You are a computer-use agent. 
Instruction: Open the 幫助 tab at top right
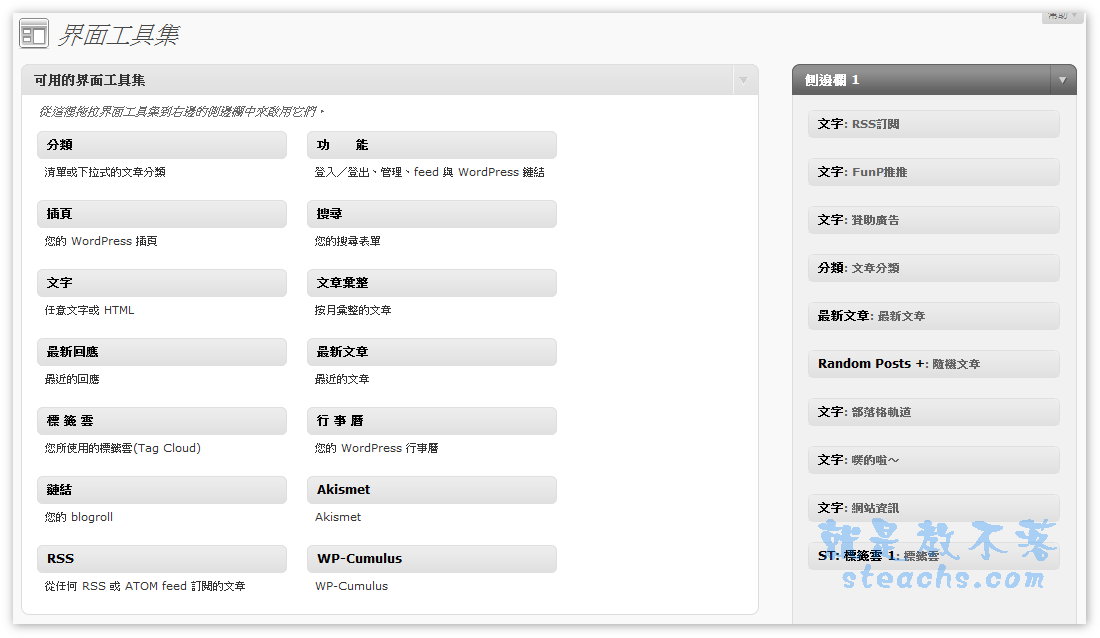coord(1061,16)
